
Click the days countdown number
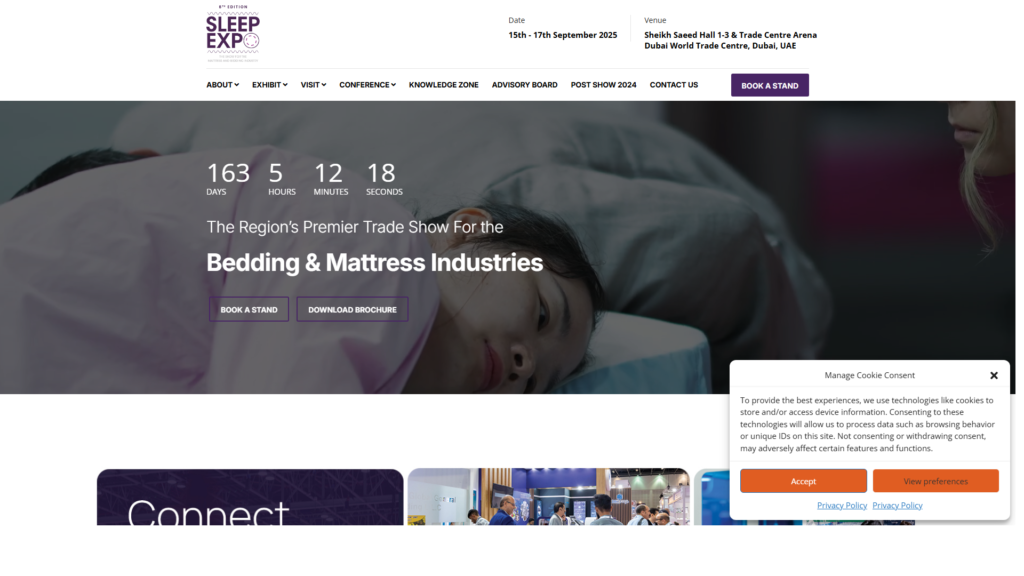point(228,173)
